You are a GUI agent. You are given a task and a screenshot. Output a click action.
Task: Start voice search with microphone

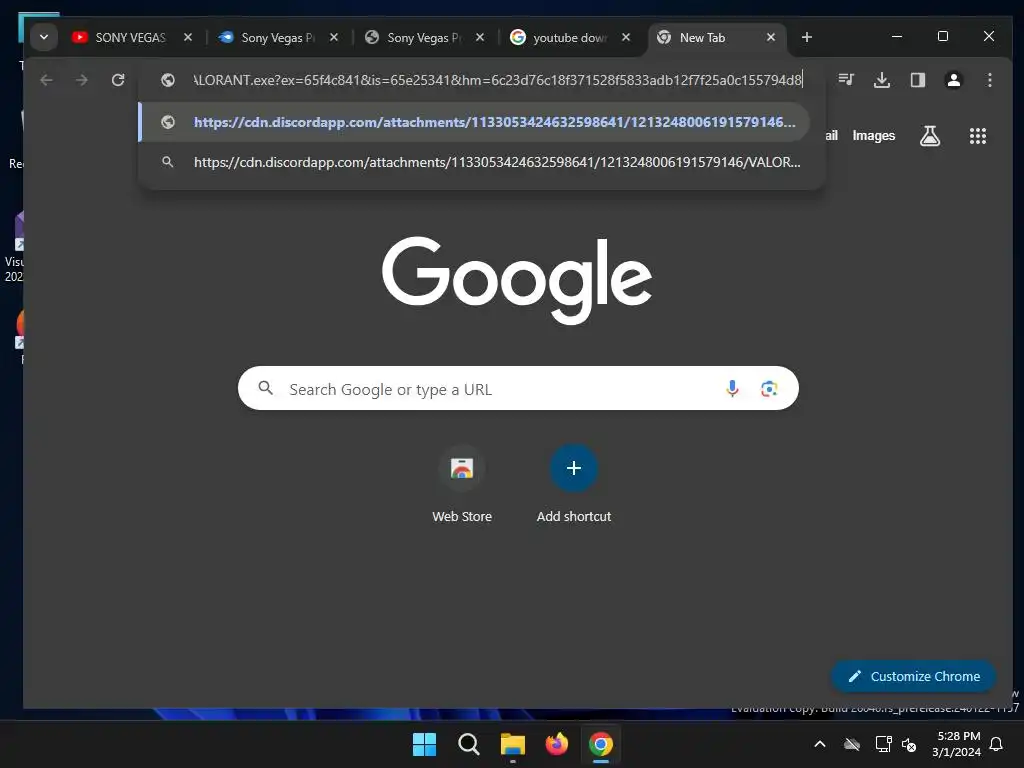[x=732, y=389]
